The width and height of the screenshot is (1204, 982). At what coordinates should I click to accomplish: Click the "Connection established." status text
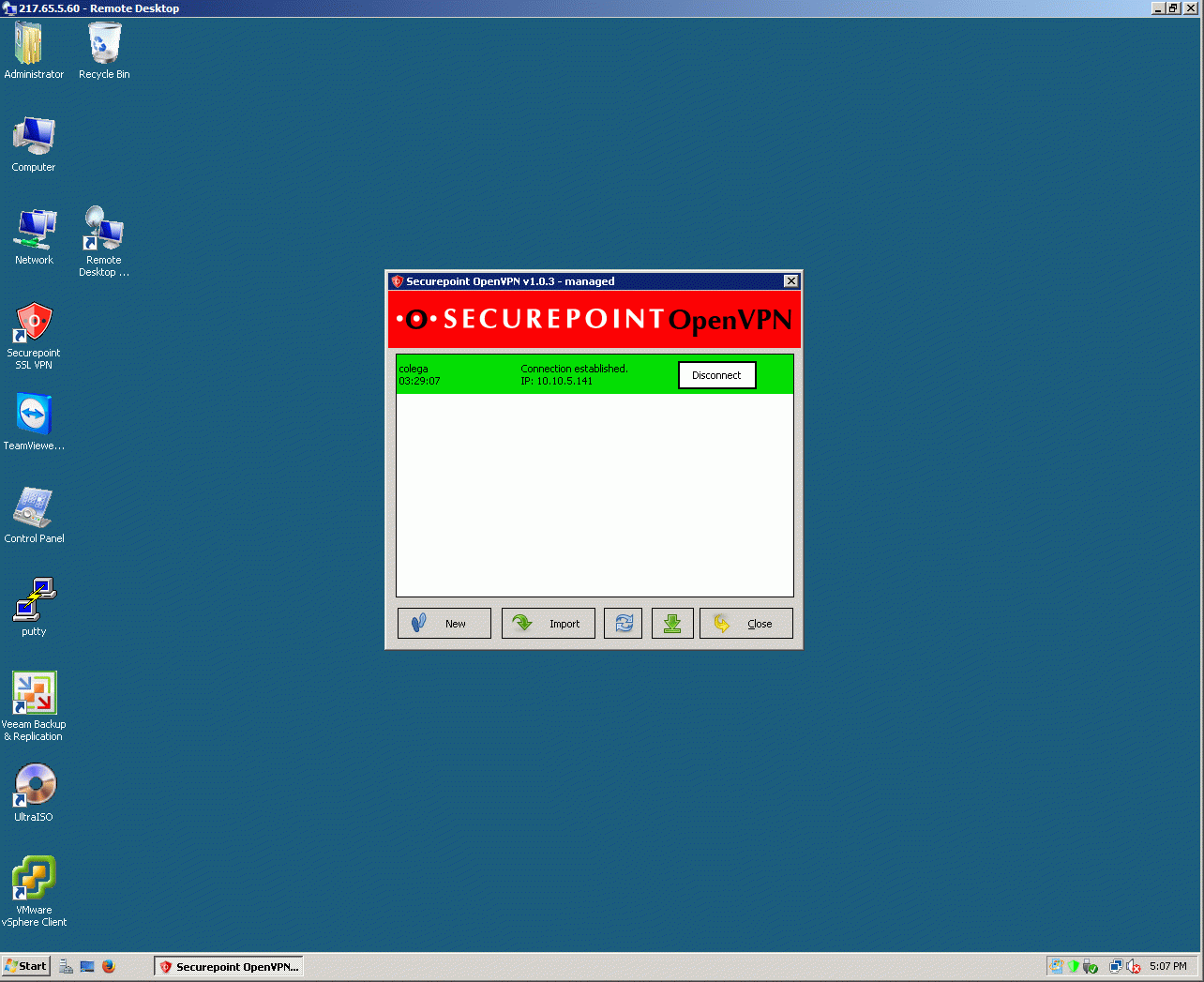pos(574,370)
